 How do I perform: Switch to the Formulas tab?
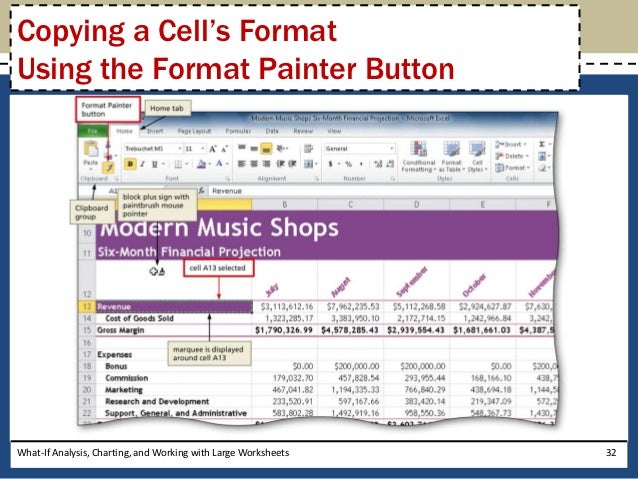[238, 131]
